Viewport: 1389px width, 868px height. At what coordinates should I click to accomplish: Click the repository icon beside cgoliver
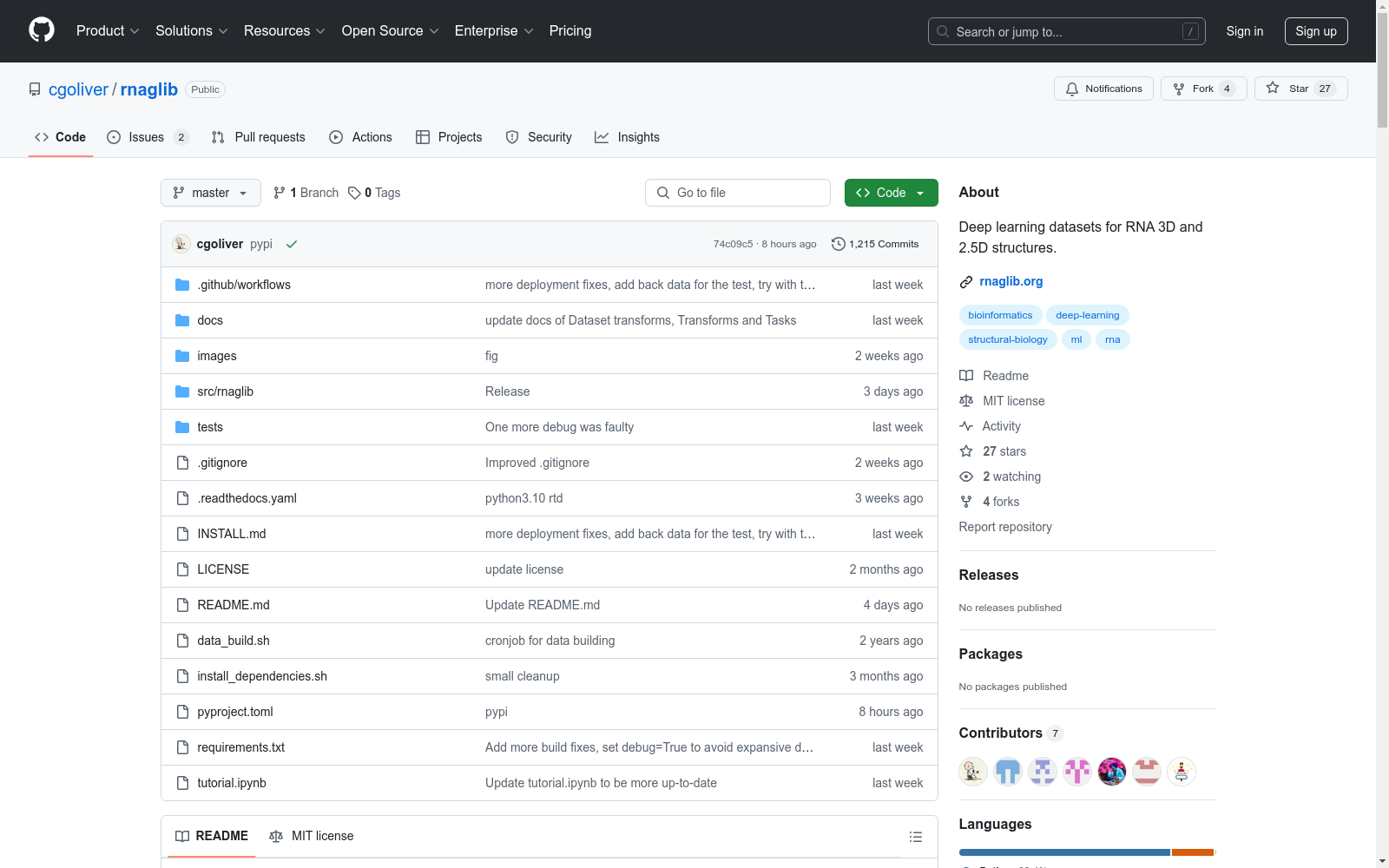pyautogui.click(x=35, y=89)
